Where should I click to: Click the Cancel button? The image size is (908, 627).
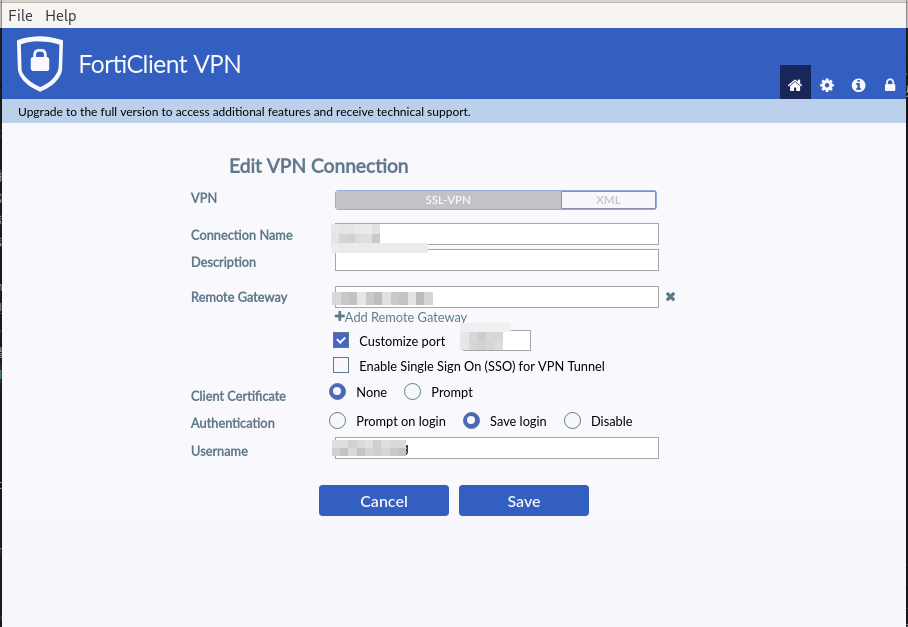click(x=384, y=501)
